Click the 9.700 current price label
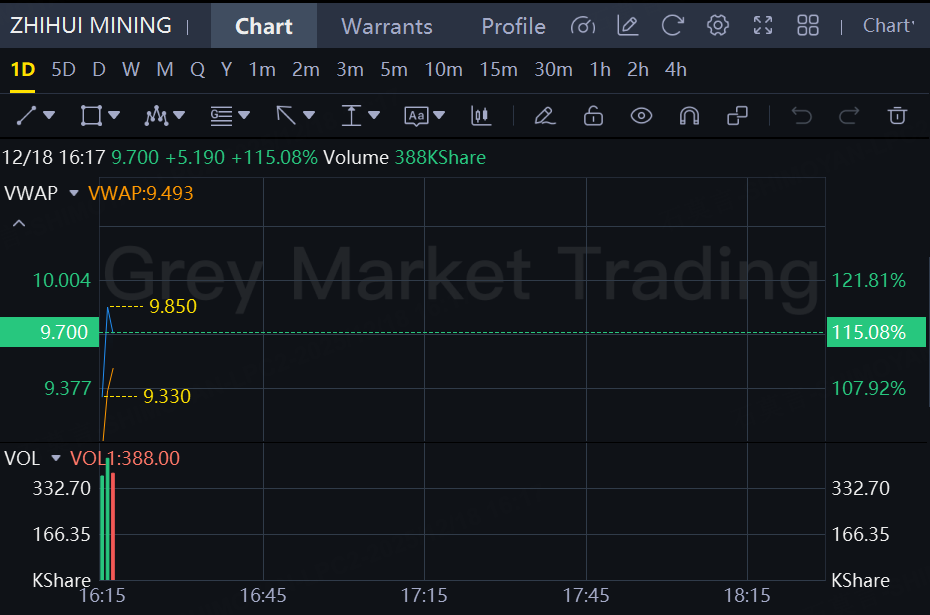 tap(49, 332)
